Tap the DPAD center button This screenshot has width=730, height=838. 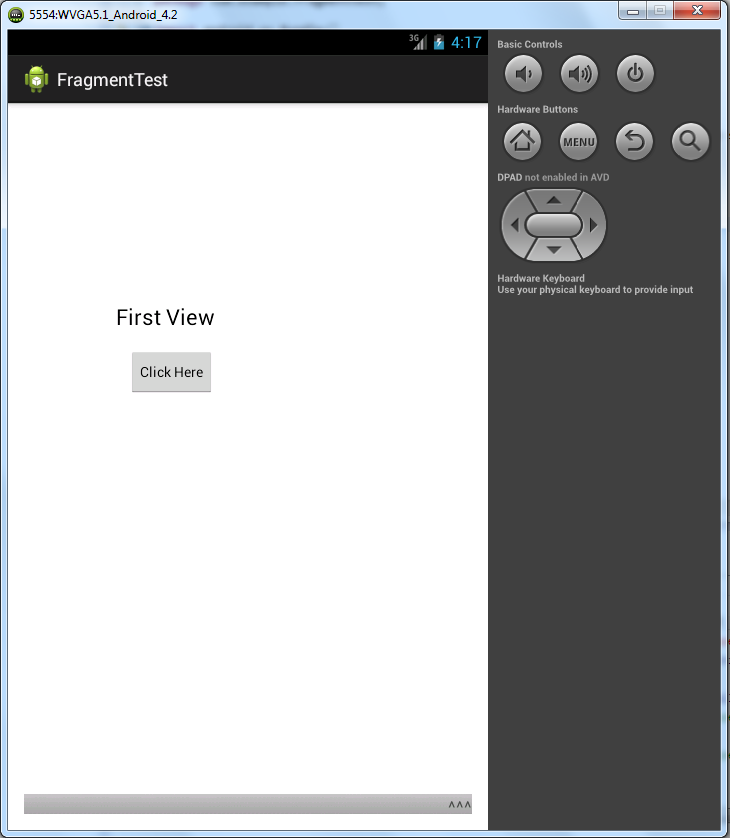tap(554, 225)
